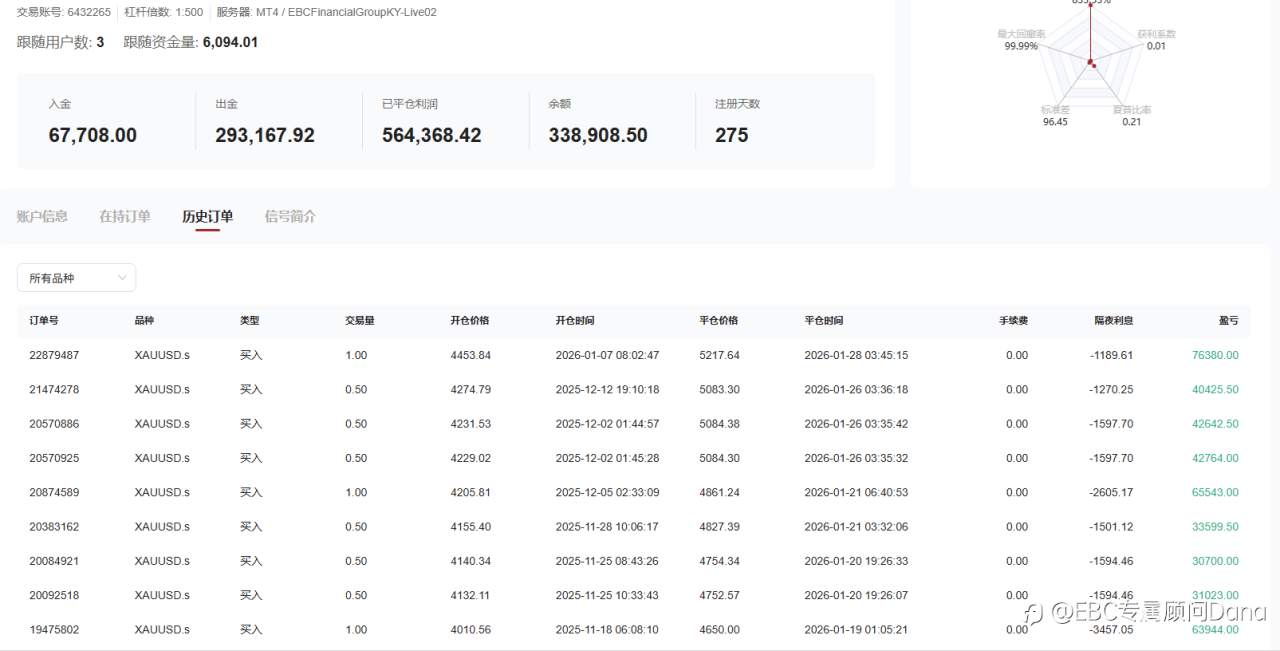Click the 订单号 column header
Screen dimensions: 1280x651
44,321
